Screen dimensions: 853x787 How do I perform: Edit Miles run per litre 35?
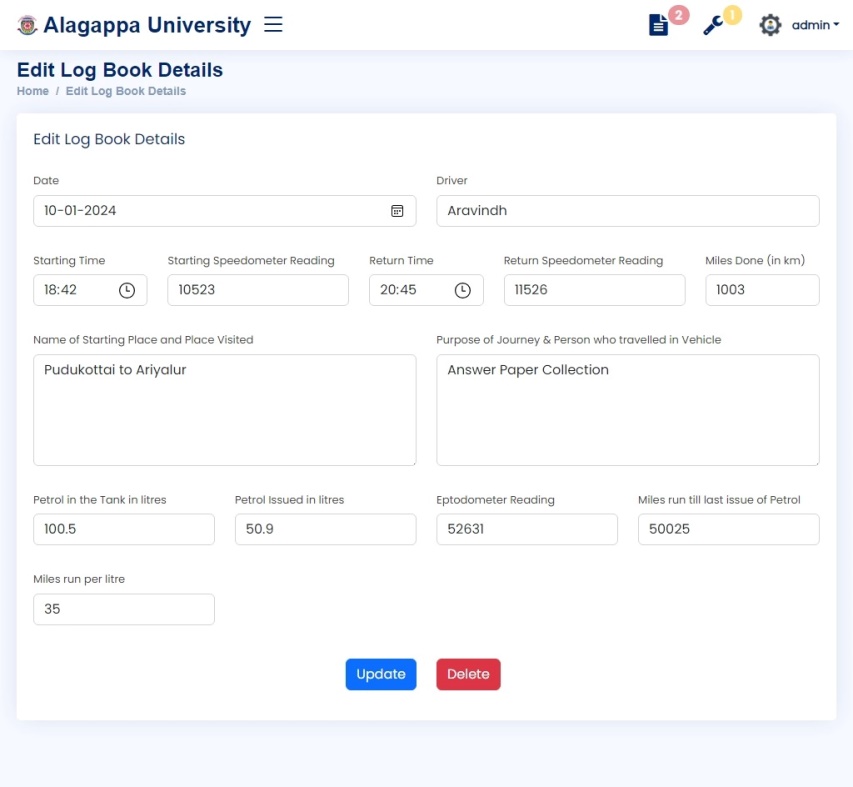124,609
